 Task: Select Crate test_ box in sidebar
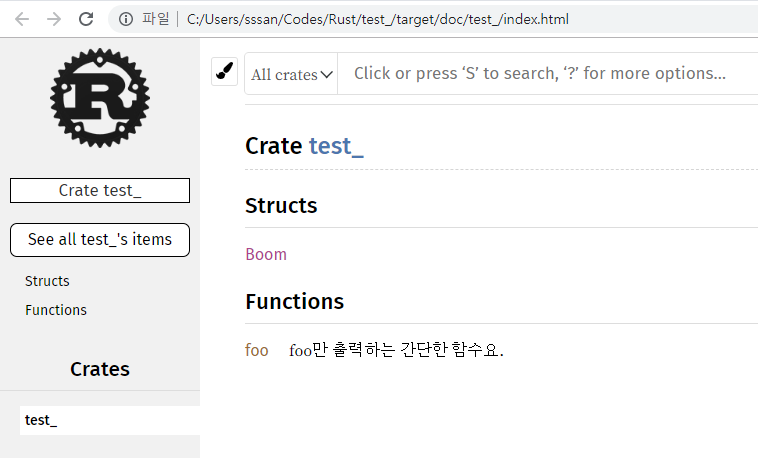(x=100, y=190)
